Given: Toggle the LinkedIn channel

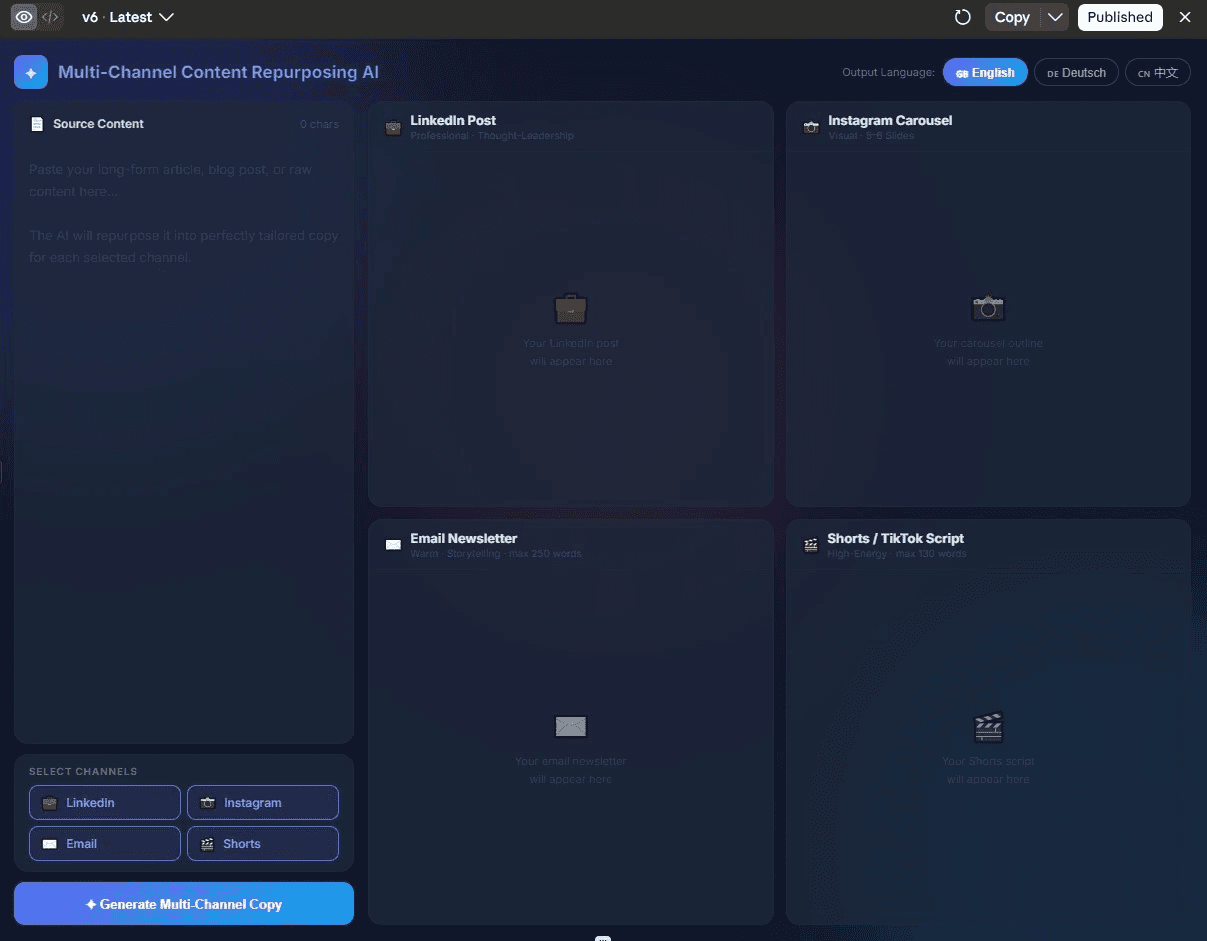Looking at the screenshot, I should [105, 802].
